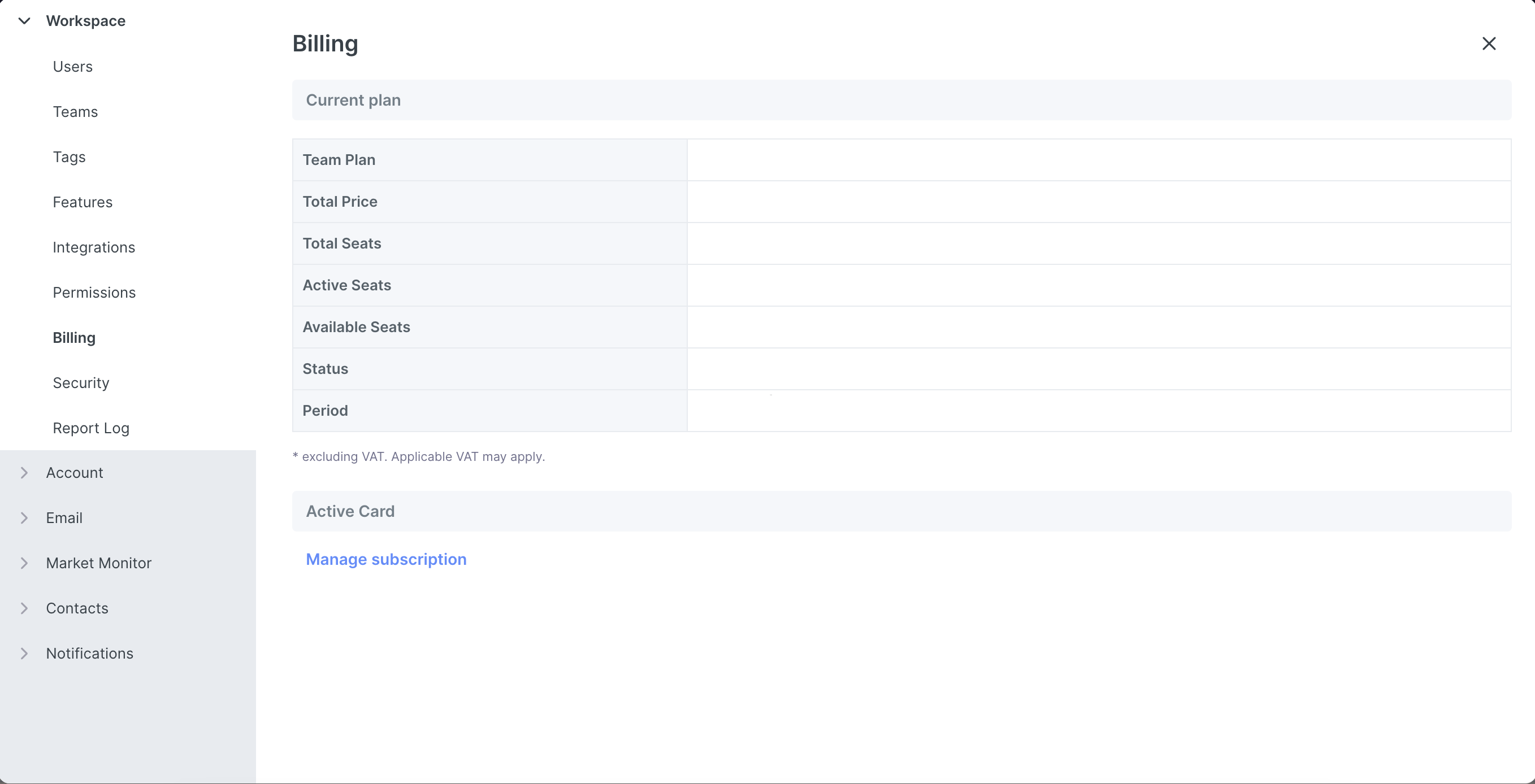Click the Manage subscription link

[385, 559]
